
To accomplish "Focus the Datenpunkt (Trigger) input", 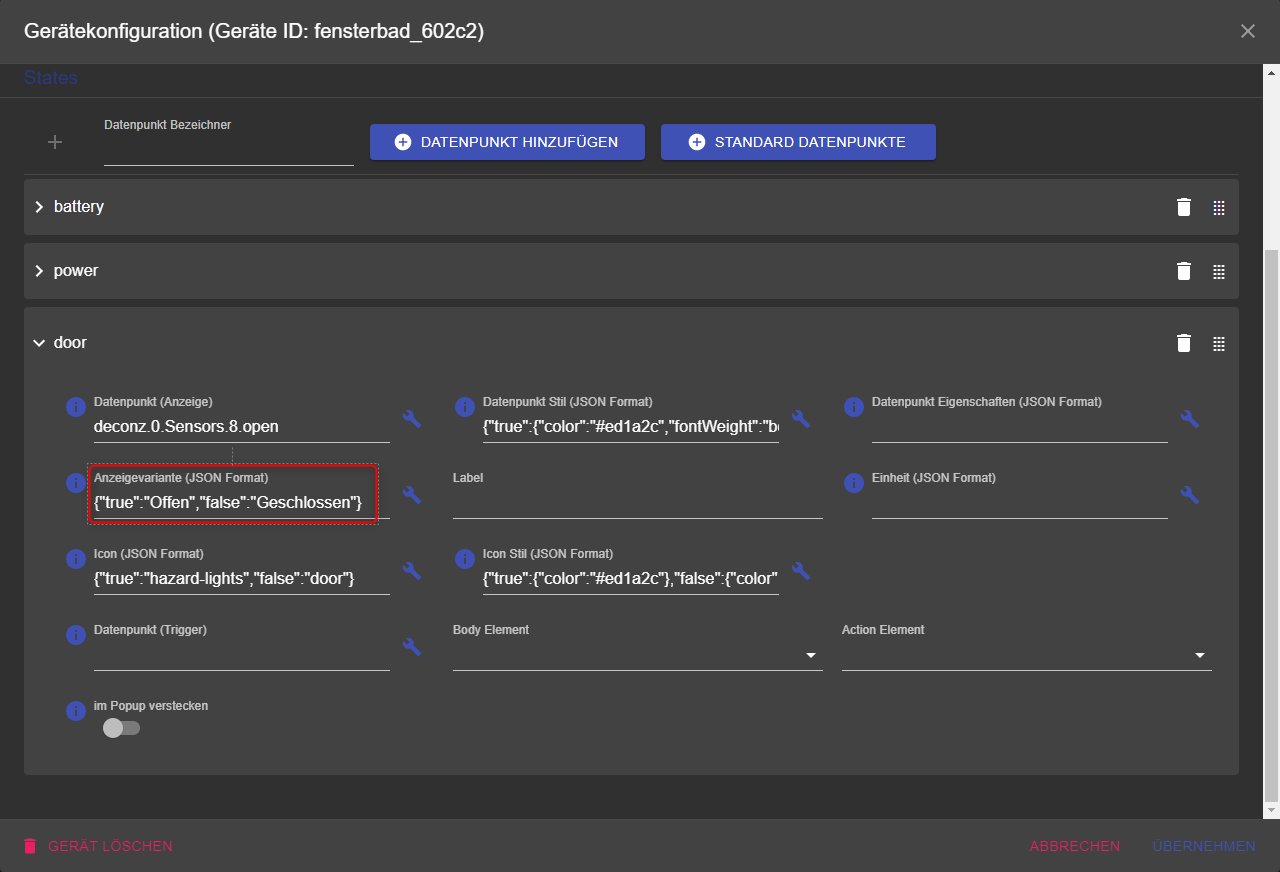I will point(242,655).
